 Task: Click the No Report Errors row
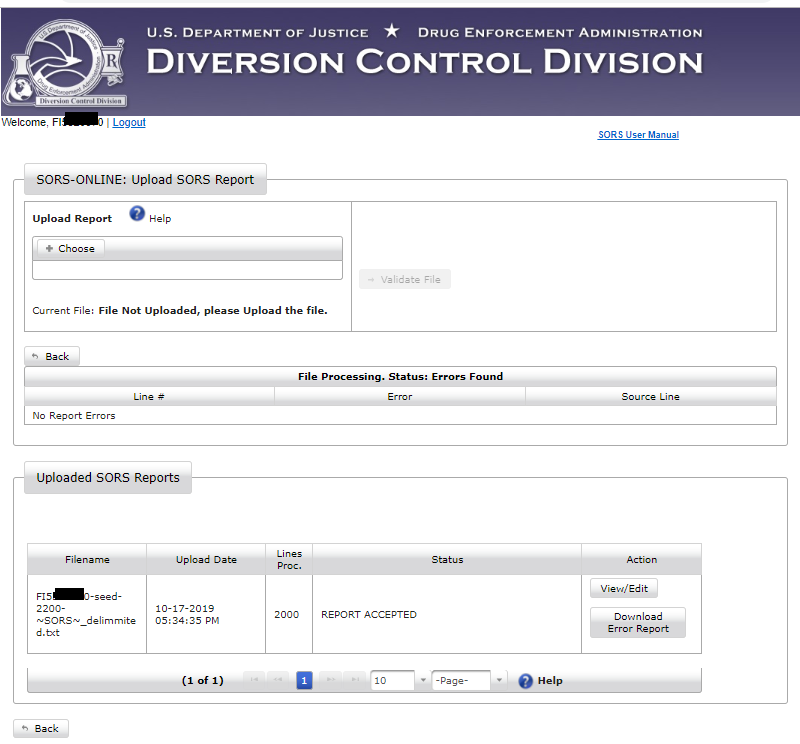(x=401, y=415)
